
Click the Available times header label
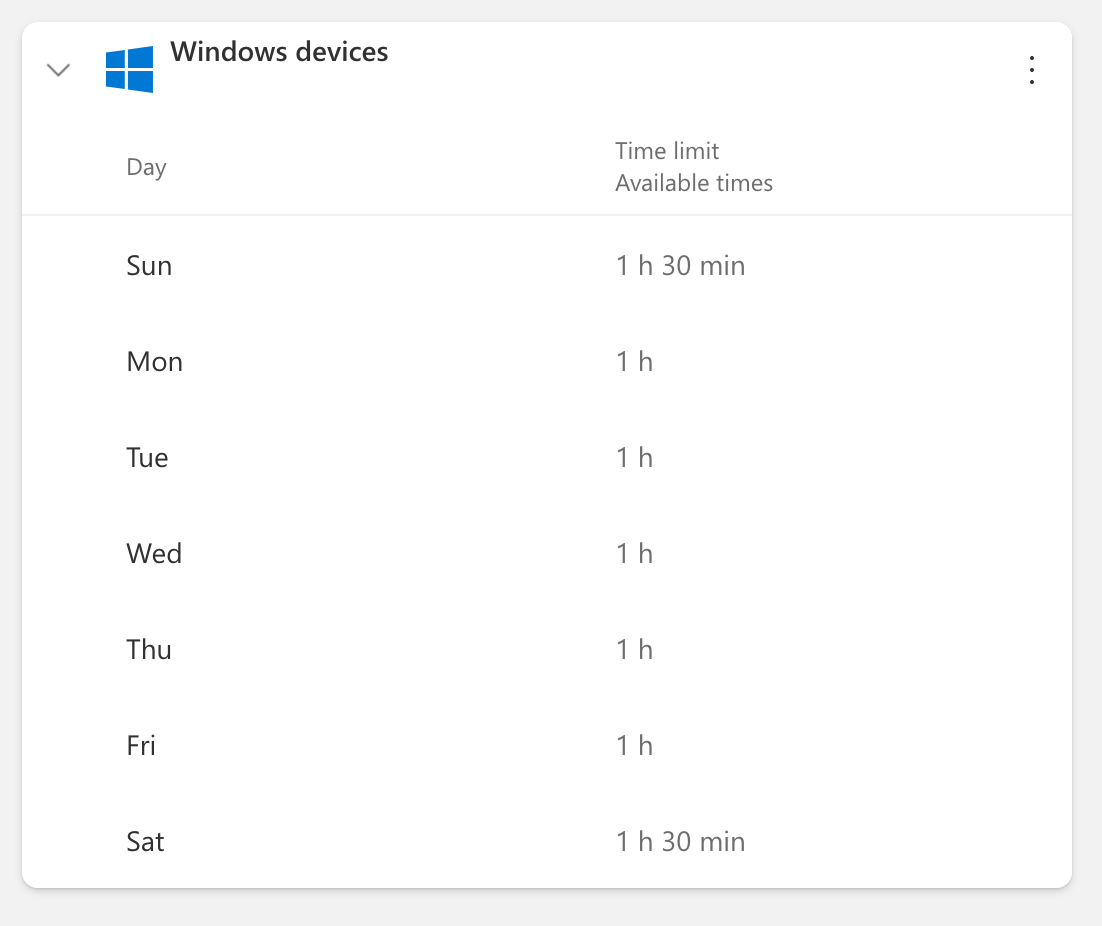694,184
